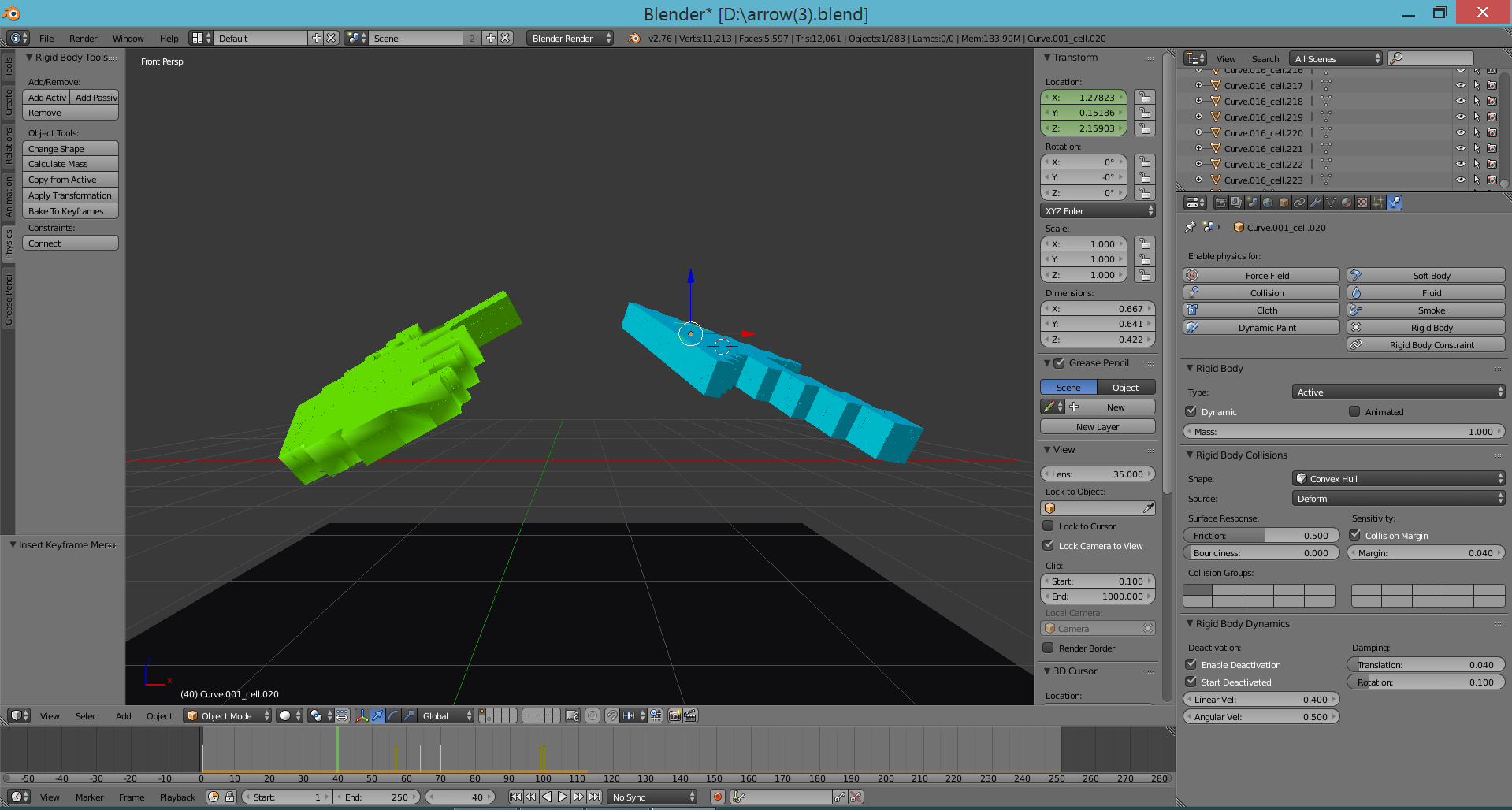This screenshot has height=810, width=1512.
Task: Open the Object Mode selector
Action: click(x=227, y=715)
